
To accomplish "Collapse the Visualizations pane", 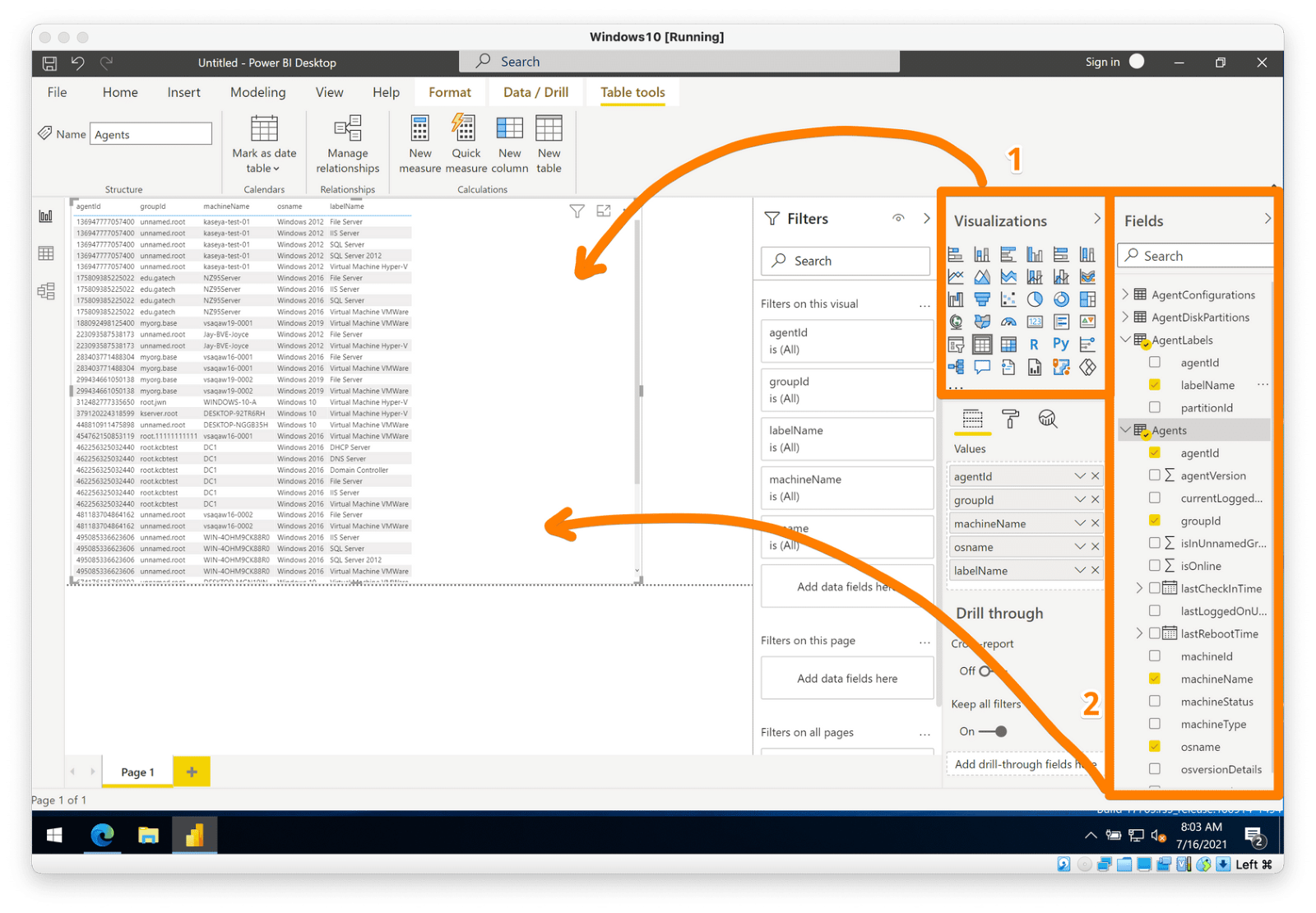I will click(1096, 219).
